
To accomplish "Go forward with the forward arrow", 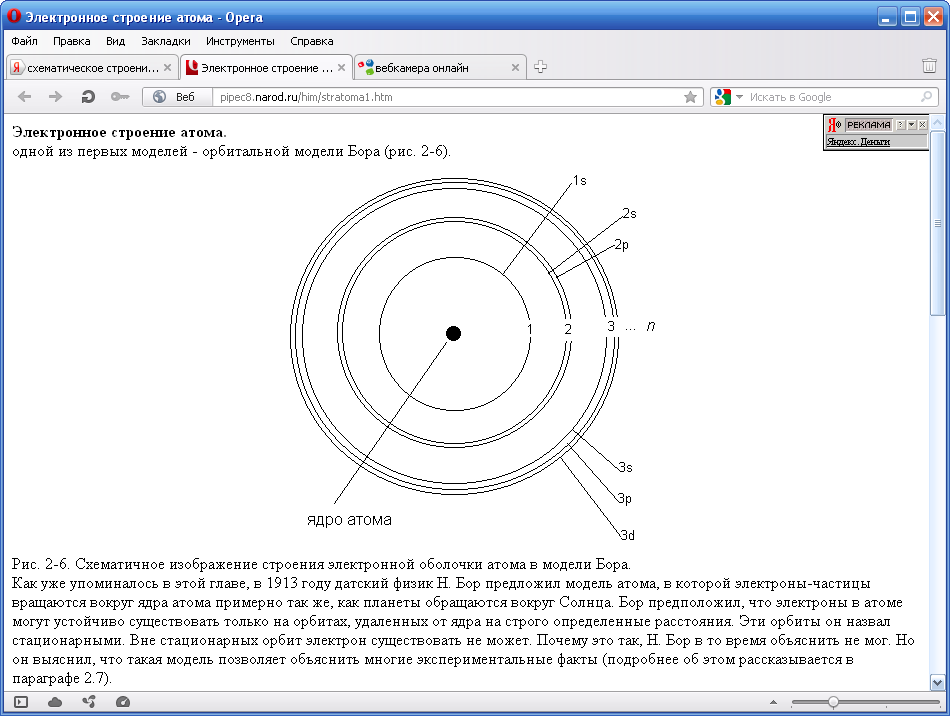I will click(55, 97).
